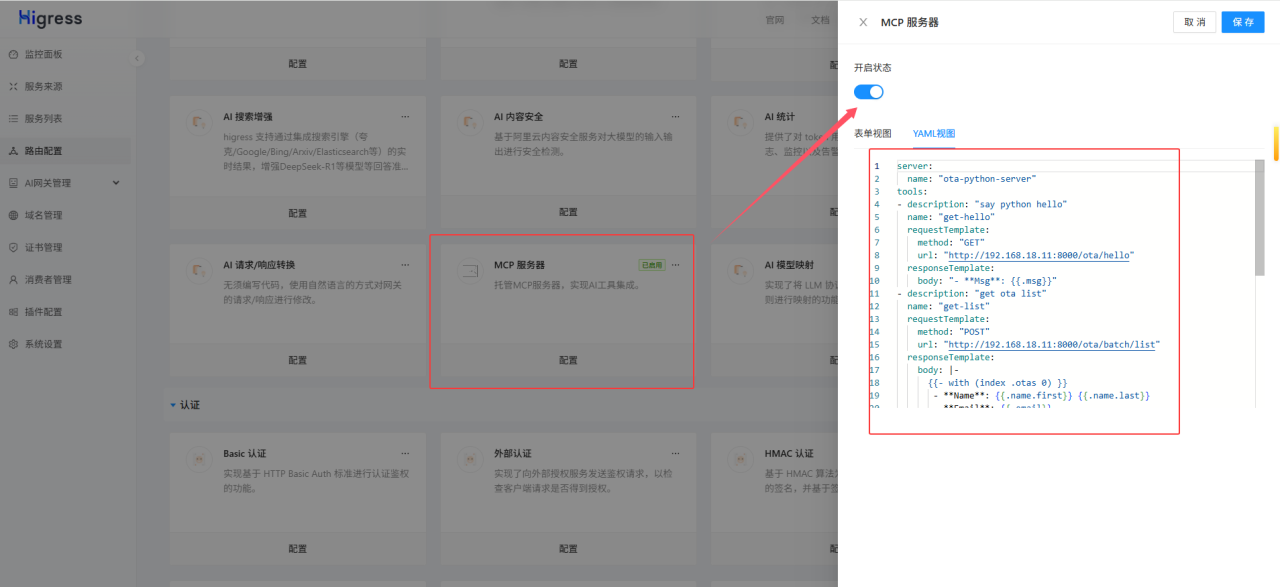Click the 服务列表 list icon
Screen dimensions: 1280x587
[x=13, y=119]
